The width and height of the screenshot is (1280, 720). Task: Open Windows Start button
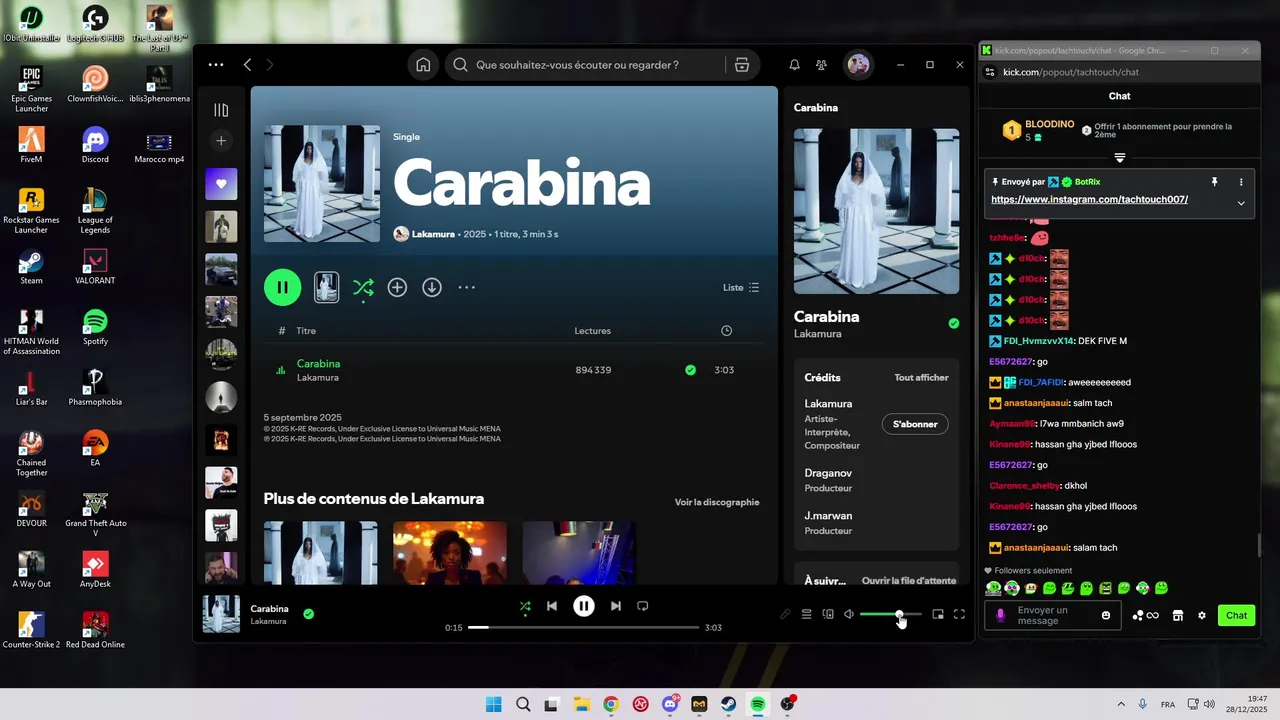[x=493, y=704]
